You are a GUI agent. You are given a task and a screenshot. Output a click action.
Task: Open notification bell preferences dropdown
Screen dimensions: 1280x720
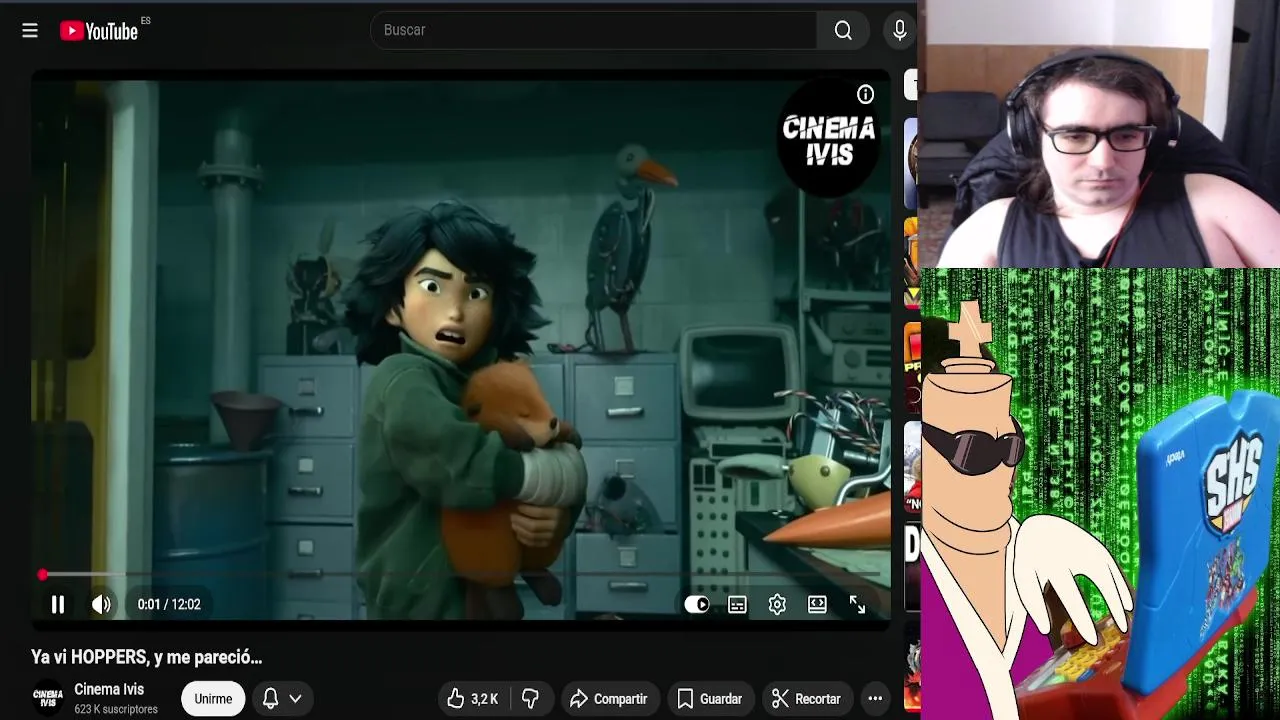[282, 698]
